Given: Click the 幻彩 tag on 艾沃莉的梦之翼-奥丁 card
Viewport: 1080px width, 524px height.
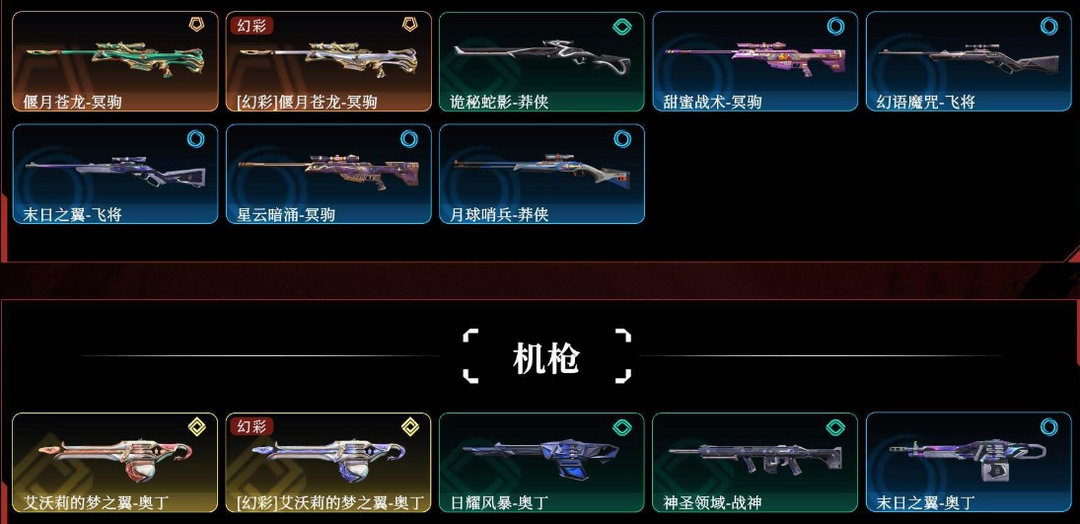Looking at the screenshot, I should pos(252,426).
